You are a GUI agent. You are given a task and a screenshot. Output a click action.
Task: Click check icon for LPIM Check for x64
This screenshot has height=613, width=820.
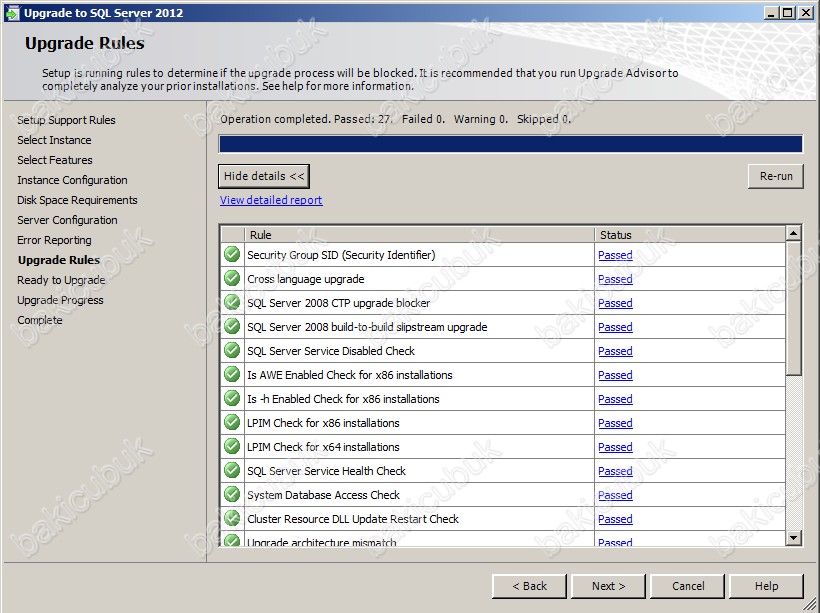tap(232, 447)
